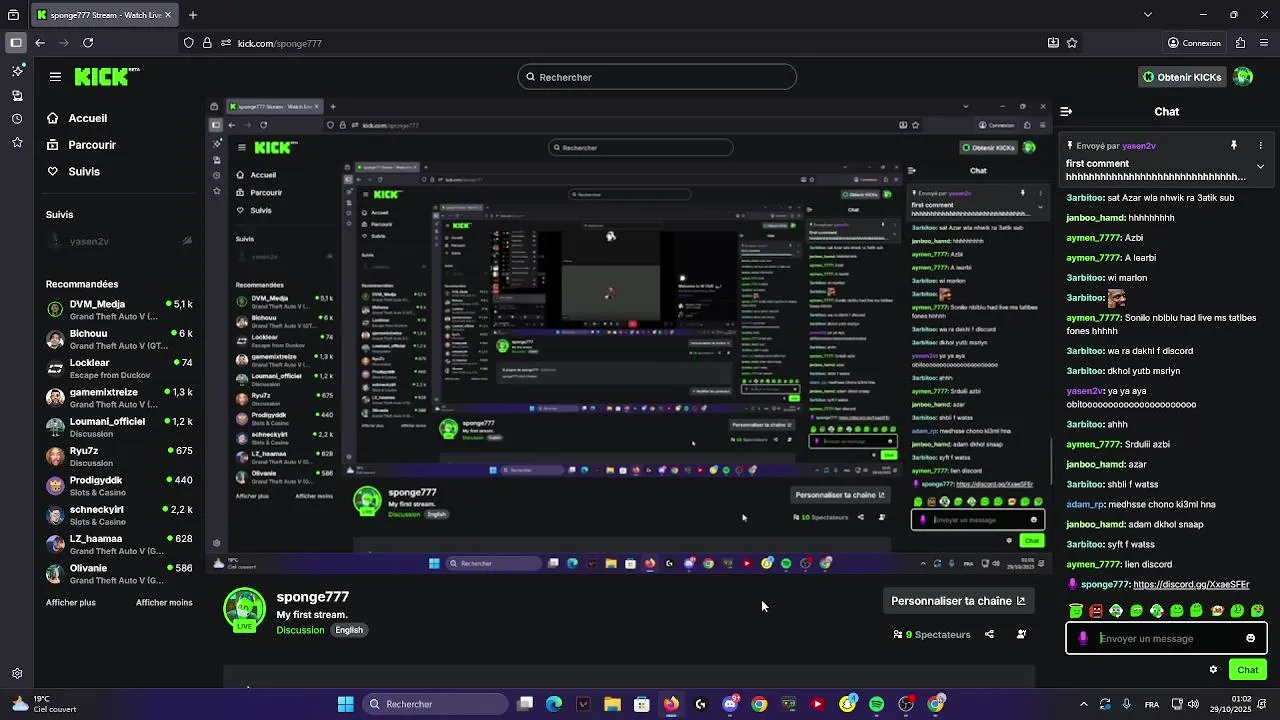The width and height of the screenshot is (1280, 720).
Task: Click the Spectateurs viewer count
Action: click(x=932, y=634)
